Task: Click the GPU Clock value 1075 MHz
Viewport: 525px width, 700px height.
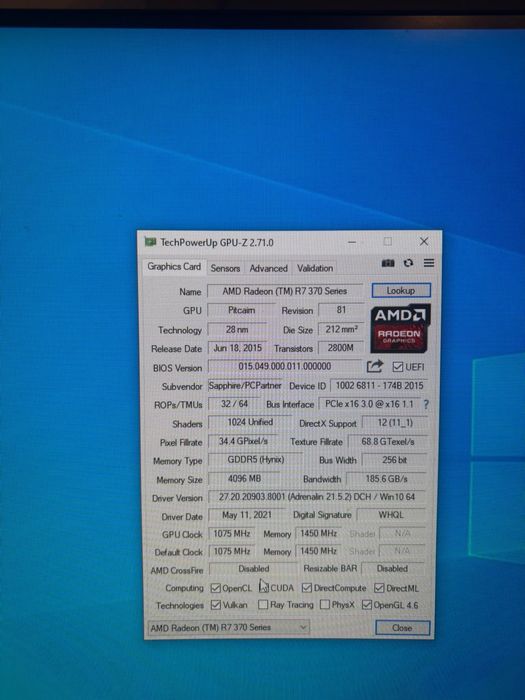Action: click(x=232, y=533)
